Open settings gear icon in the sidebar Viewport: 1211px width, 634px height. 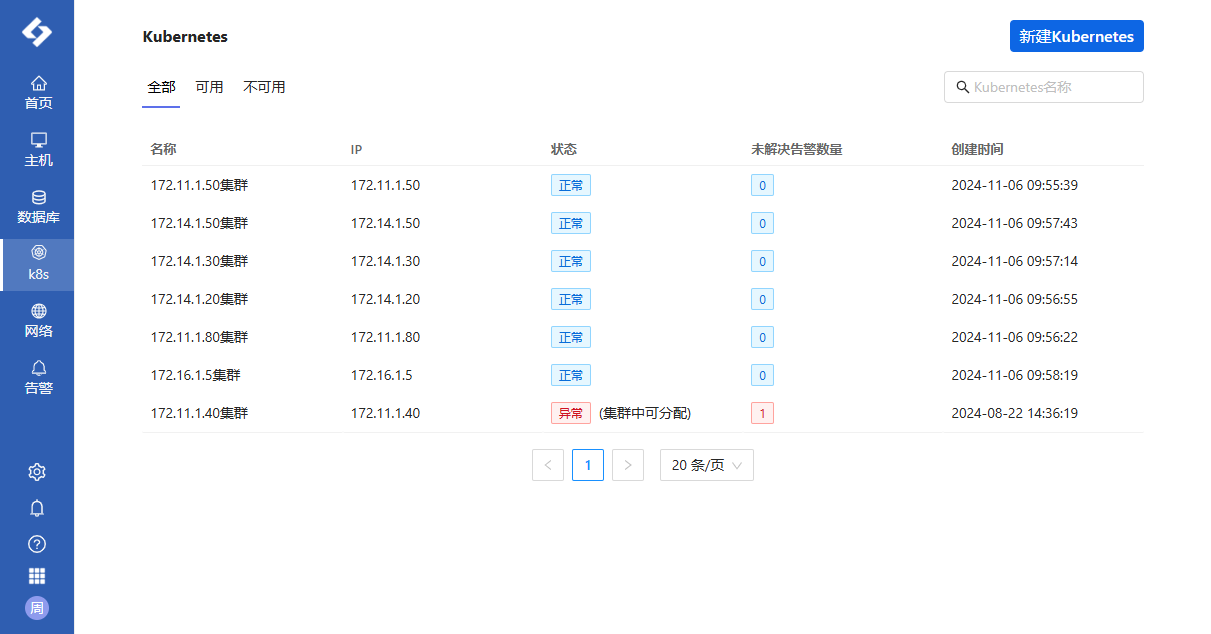tap(37, 472)
